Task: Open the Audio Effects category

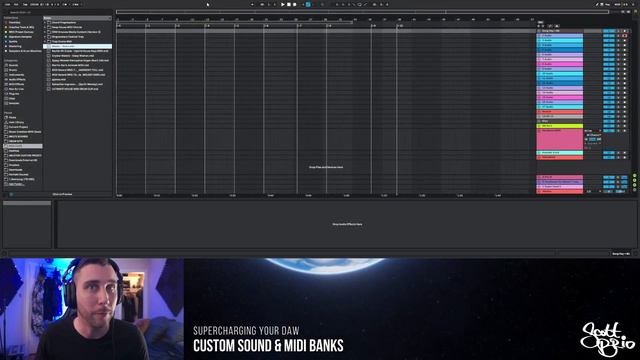Action: point(17,80)
